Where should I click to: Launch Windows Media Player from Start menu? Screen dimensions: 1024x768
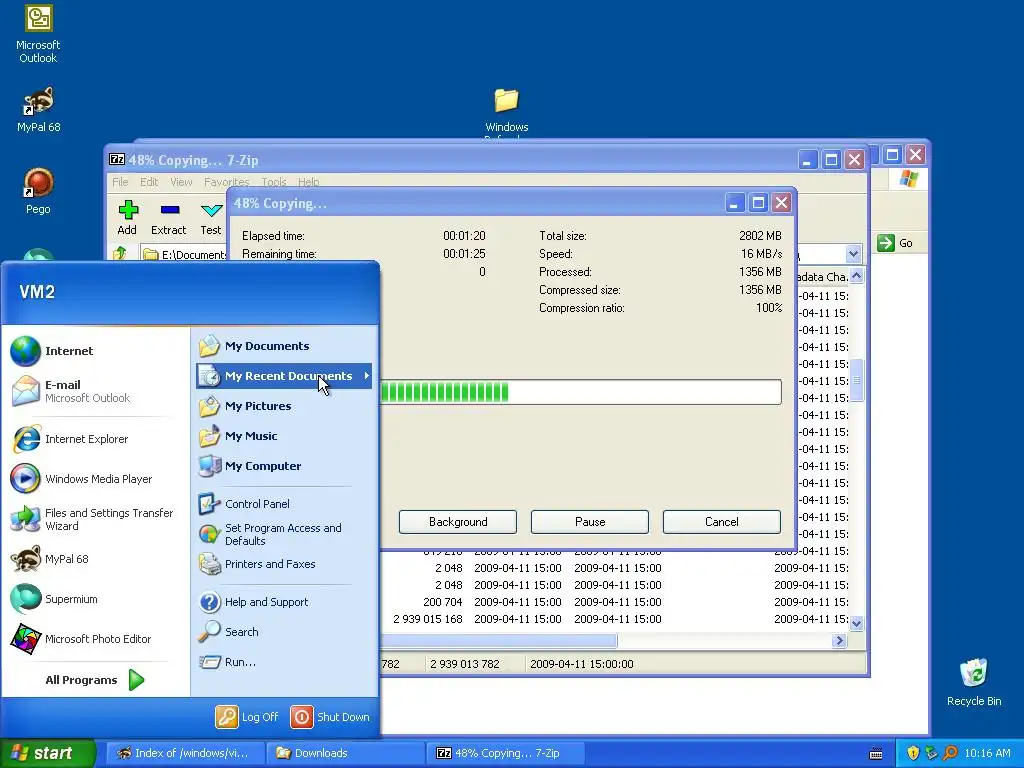96,479
